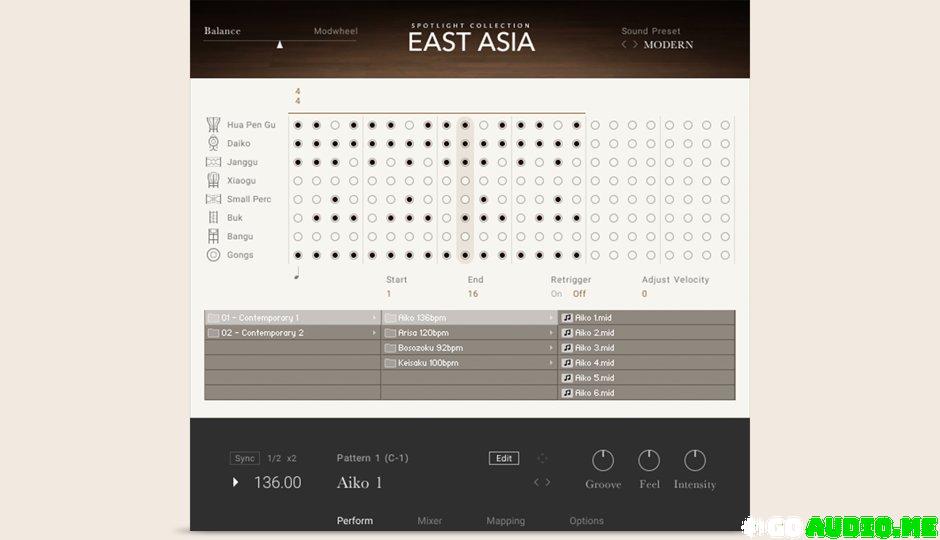
Task: Click the End step value 16
Action: pyautogui.click(x=473, y=294)
